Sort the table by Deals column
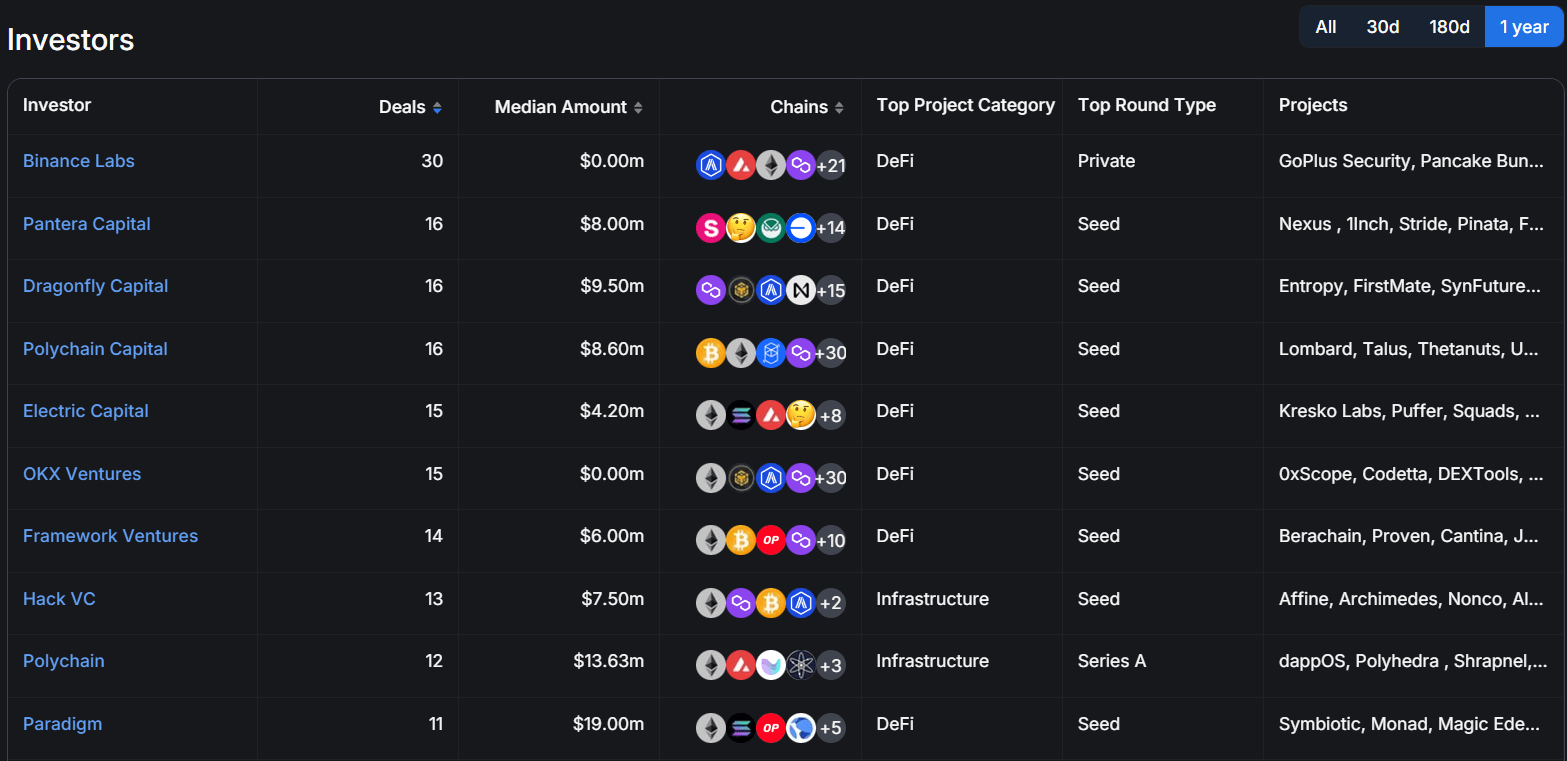 (437, 108)
